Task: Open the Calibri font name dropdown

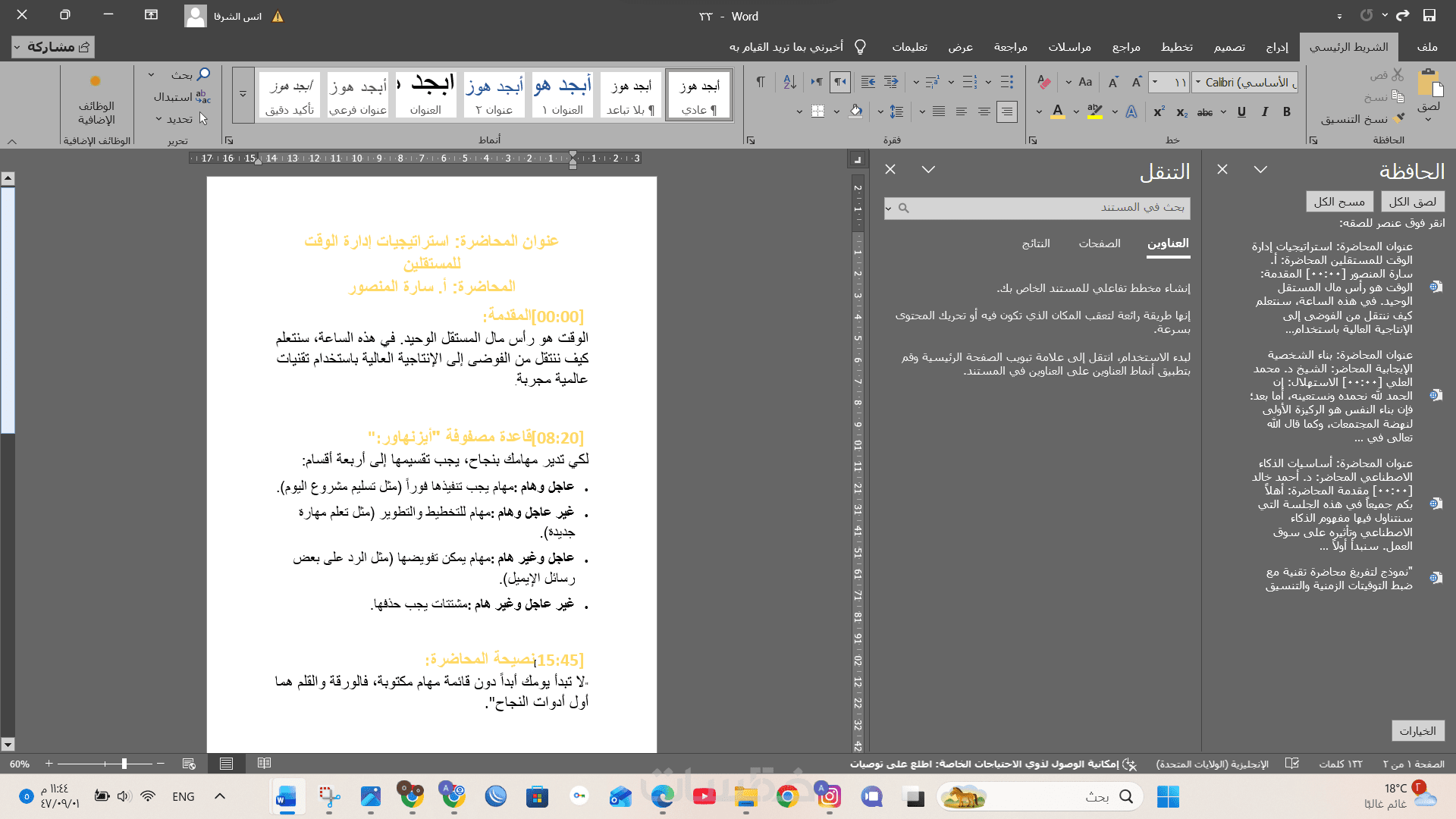Action: [x=1197, y=82]
